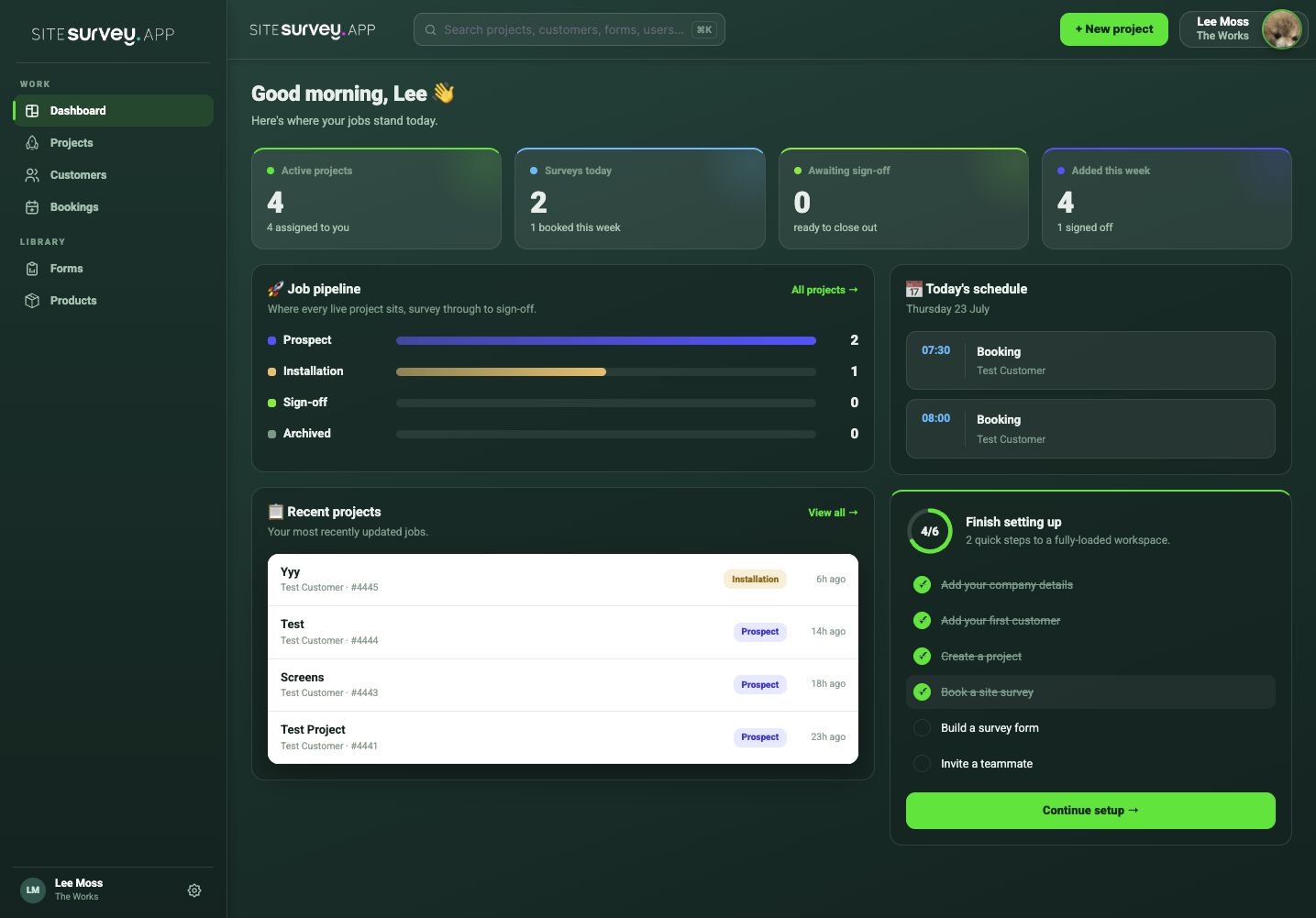Viewport: 1316px width, 918px height.
Task: Open settings via the gear icon
Action: [x=194, y=890]
